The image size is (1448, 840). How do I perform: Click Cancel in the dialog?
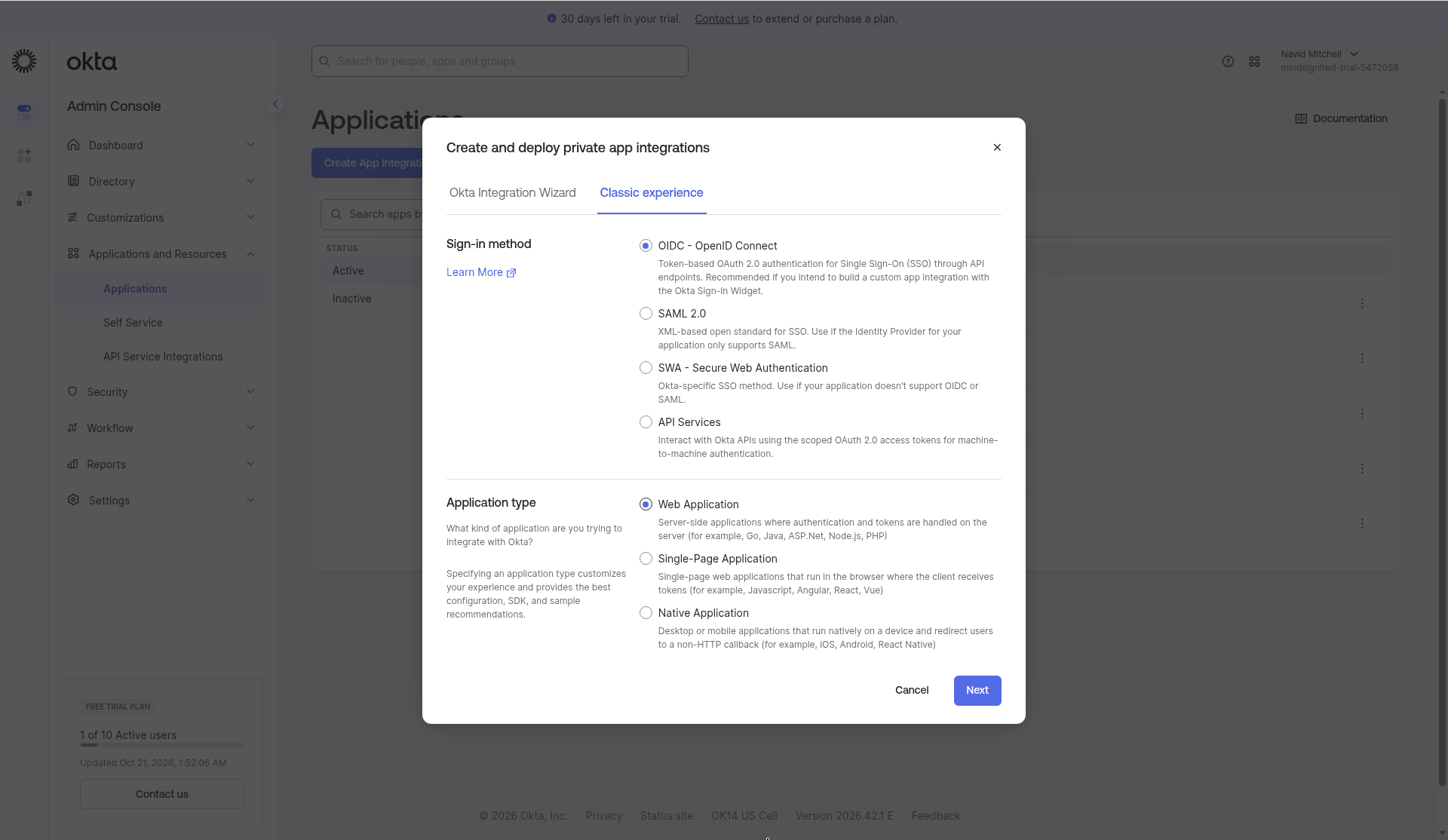point(912,691)
